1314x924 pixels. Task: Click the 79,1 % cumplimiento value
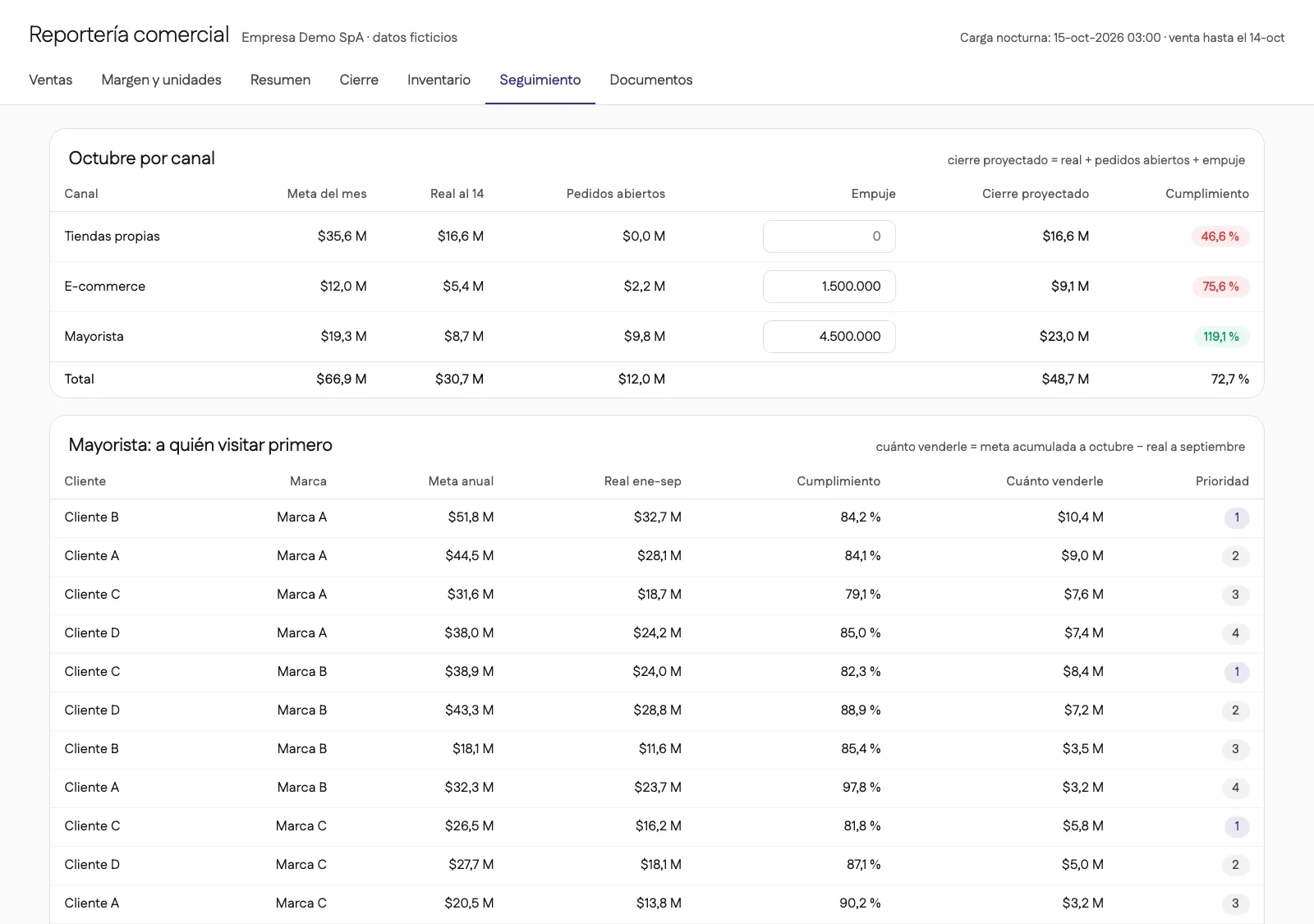862,595
